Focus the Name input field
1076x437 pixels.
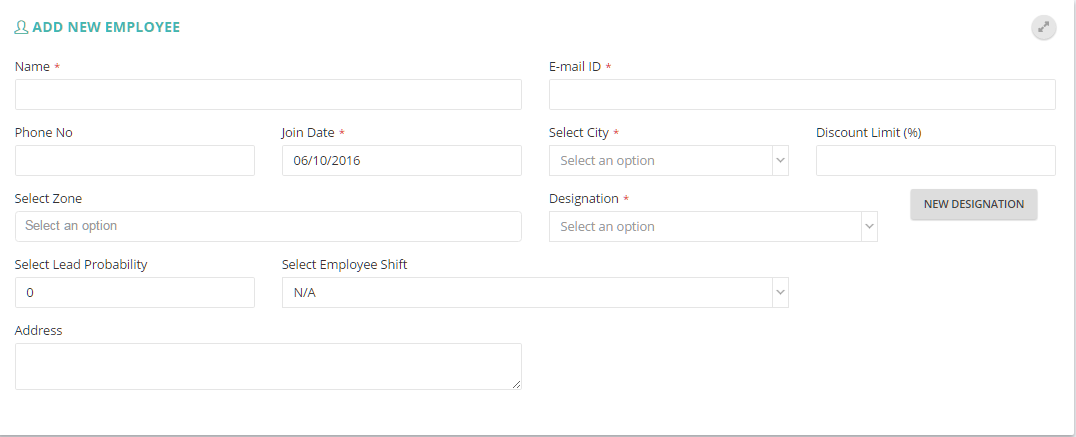(x=268, y=95)
